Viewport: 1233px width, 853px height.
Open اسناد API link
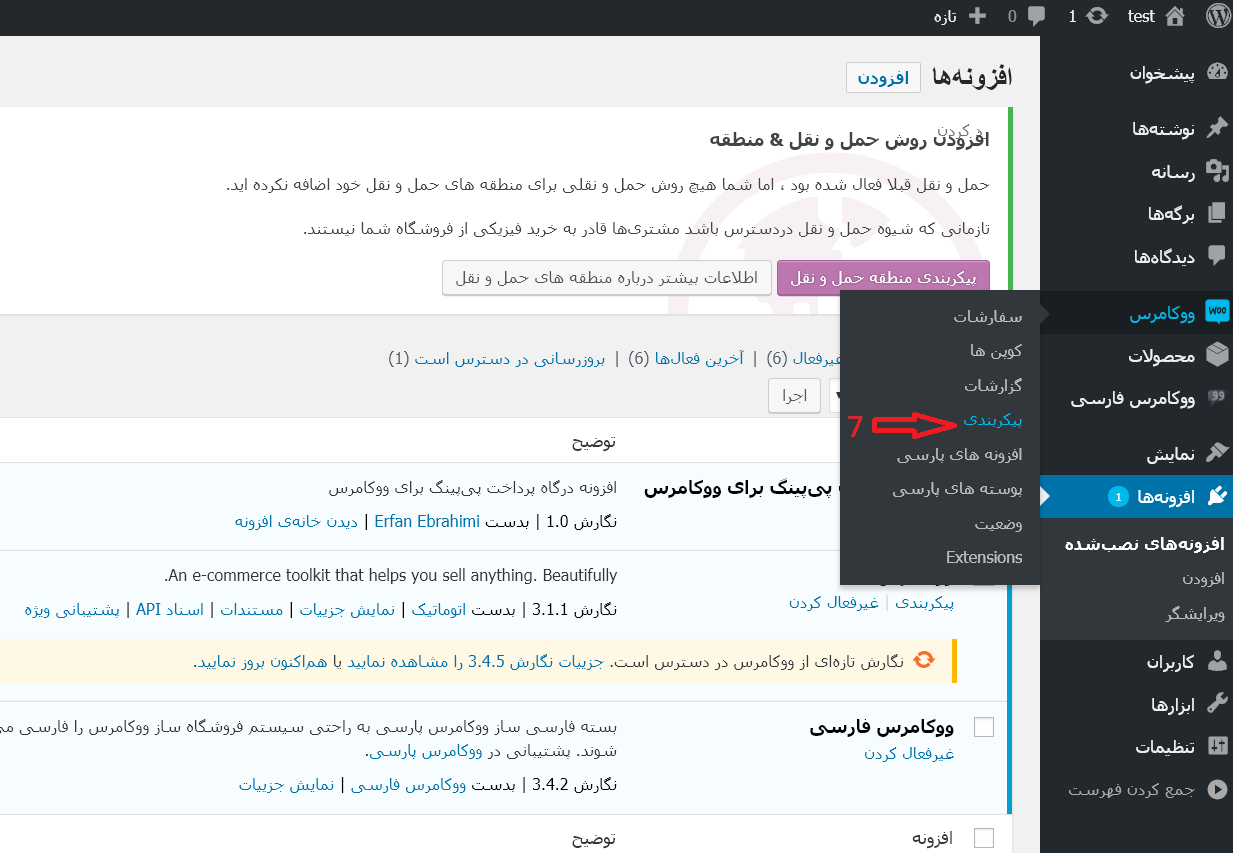point(170,609)
